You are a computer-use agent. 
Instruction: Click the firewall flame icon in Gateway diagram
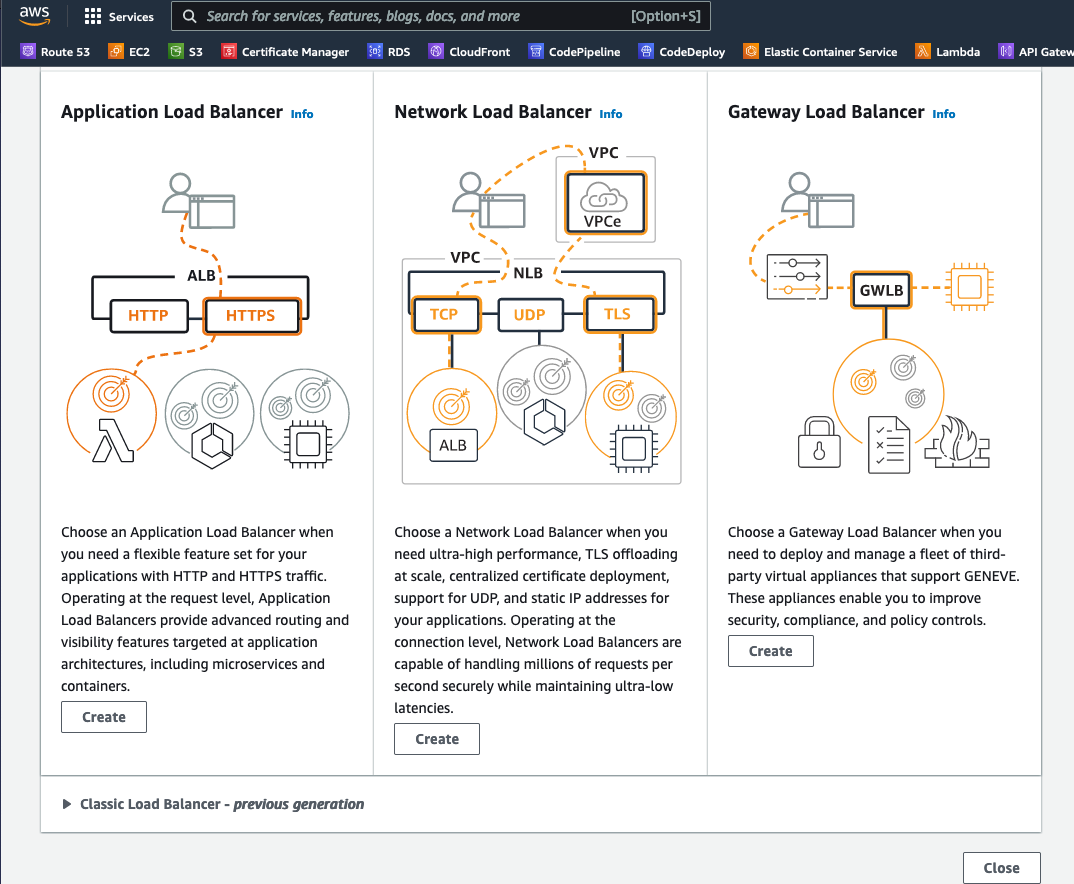958,442
